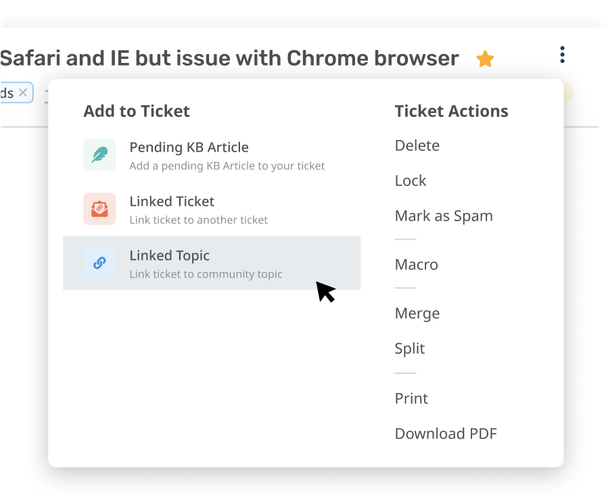Select Delete from Ticket Actions
This screenshot has width=608, height=502.
tap(417, 145)
